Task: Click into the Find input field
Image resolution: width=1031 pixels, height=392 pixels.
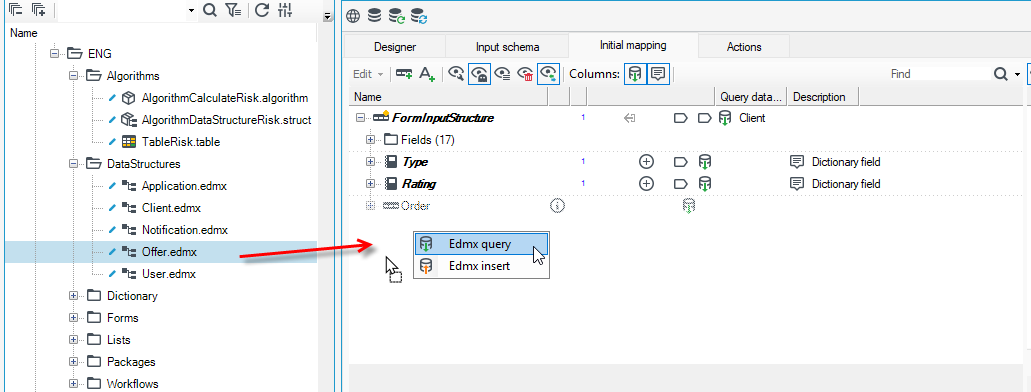Action: pos(939,74)
